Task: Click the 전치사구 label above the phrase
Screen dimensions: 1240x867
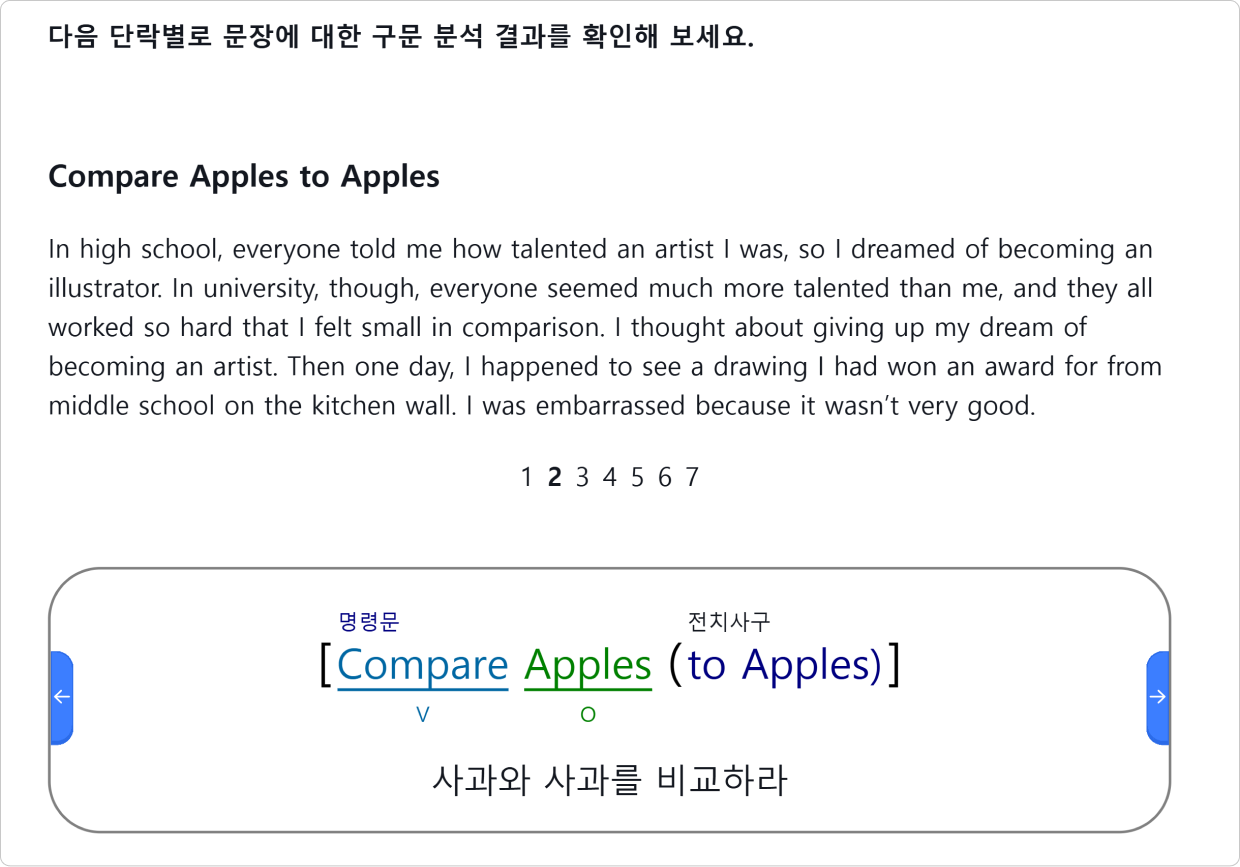Action: 729,622
